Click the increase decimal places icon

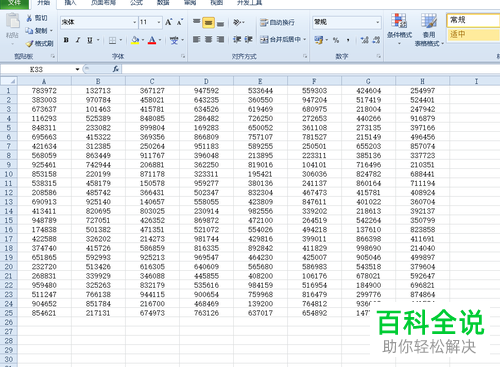365,40
